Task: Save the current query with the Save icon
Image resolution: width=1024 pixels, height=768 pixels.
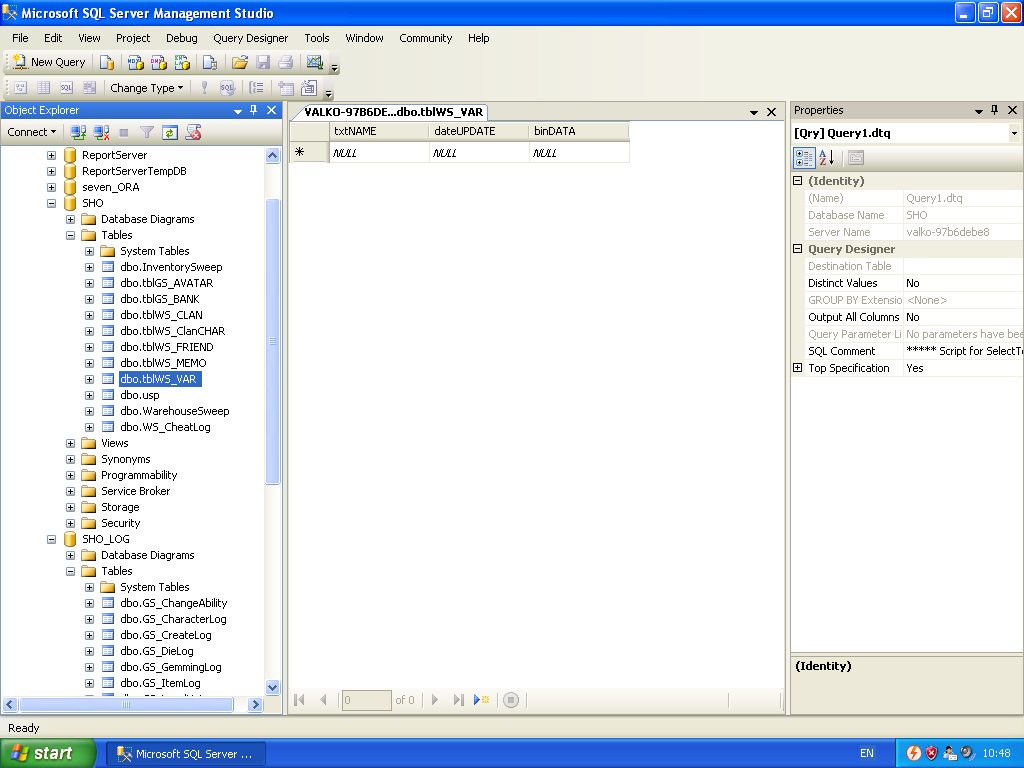Action: coord(263,62)
